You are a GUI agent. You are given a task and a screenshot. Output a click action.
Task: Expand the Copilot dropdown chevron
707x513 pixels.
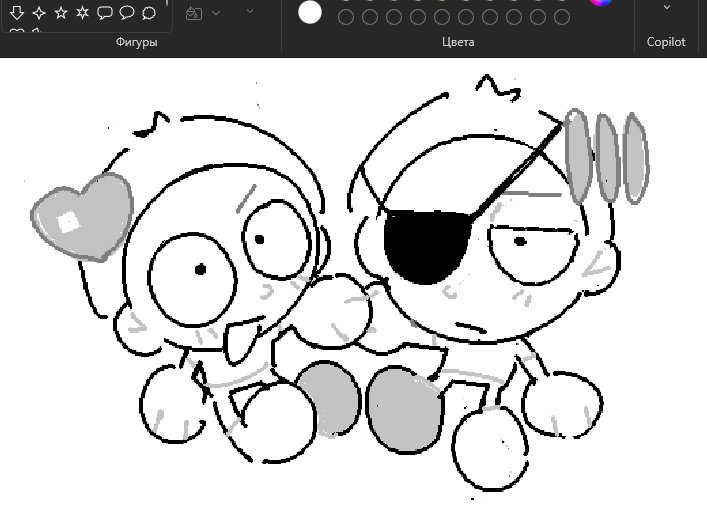tap(666, 7)
